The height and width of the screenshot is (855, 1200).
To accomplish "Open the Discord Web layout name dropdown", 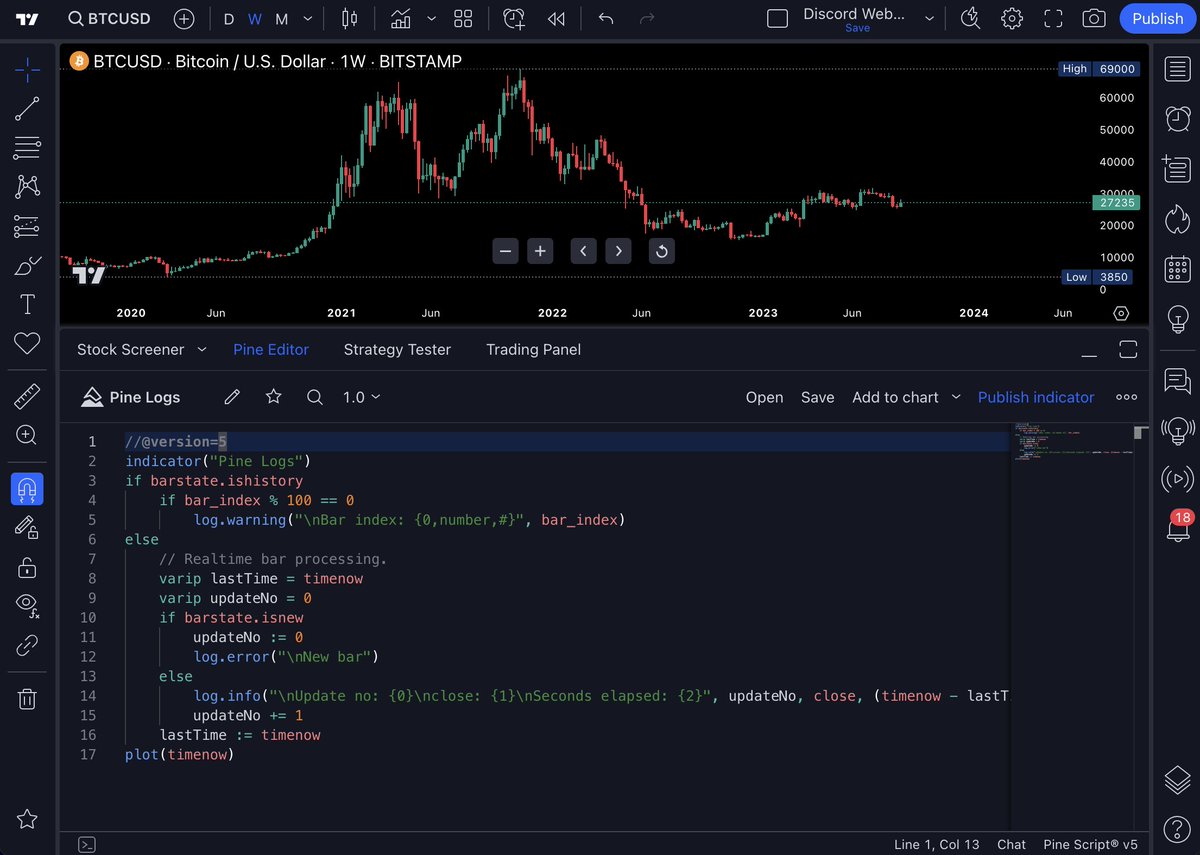I will 930,19.
